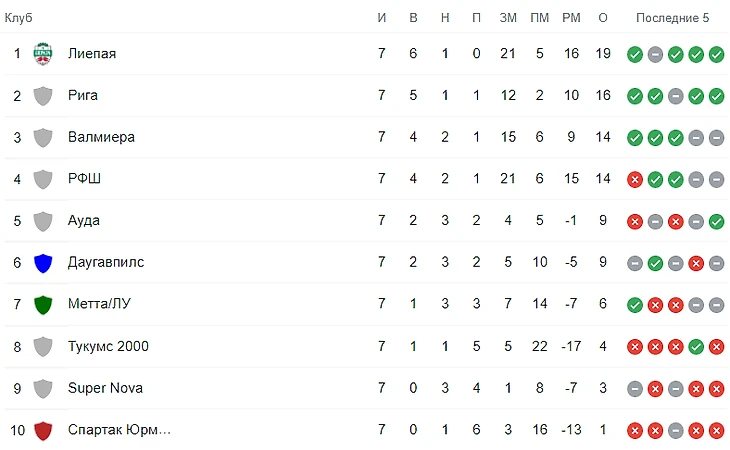Click Super Nova's first draw icon
Screen dimensions: 730x450
tap(634, 388)
